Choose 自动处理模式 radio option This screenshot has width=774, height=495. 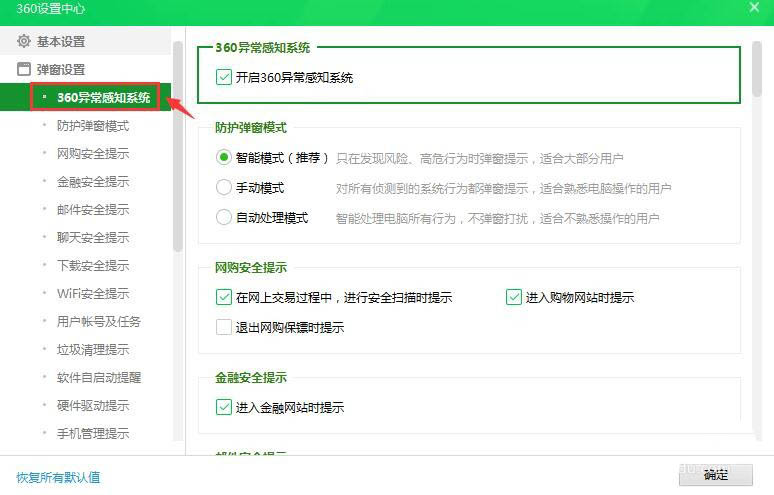[x=224, y=217]
